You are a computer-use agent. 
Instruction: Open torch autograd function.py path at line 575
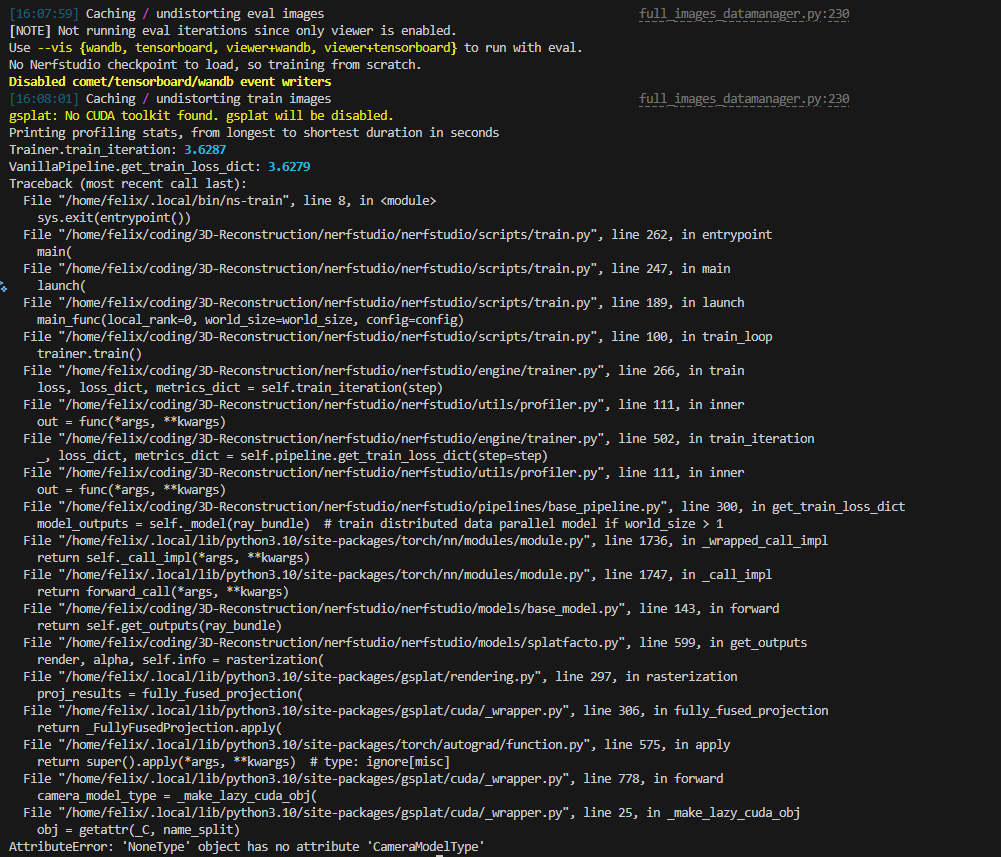coord(320,745)
